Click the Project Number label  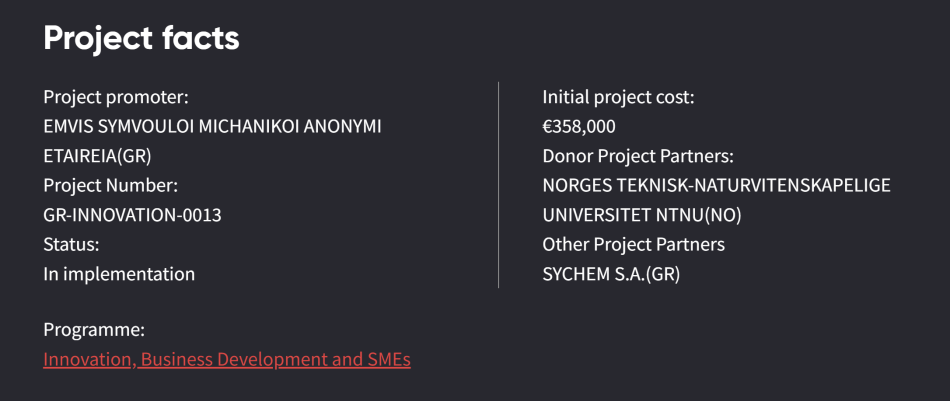pyautogui.click(x=110, y=185)
